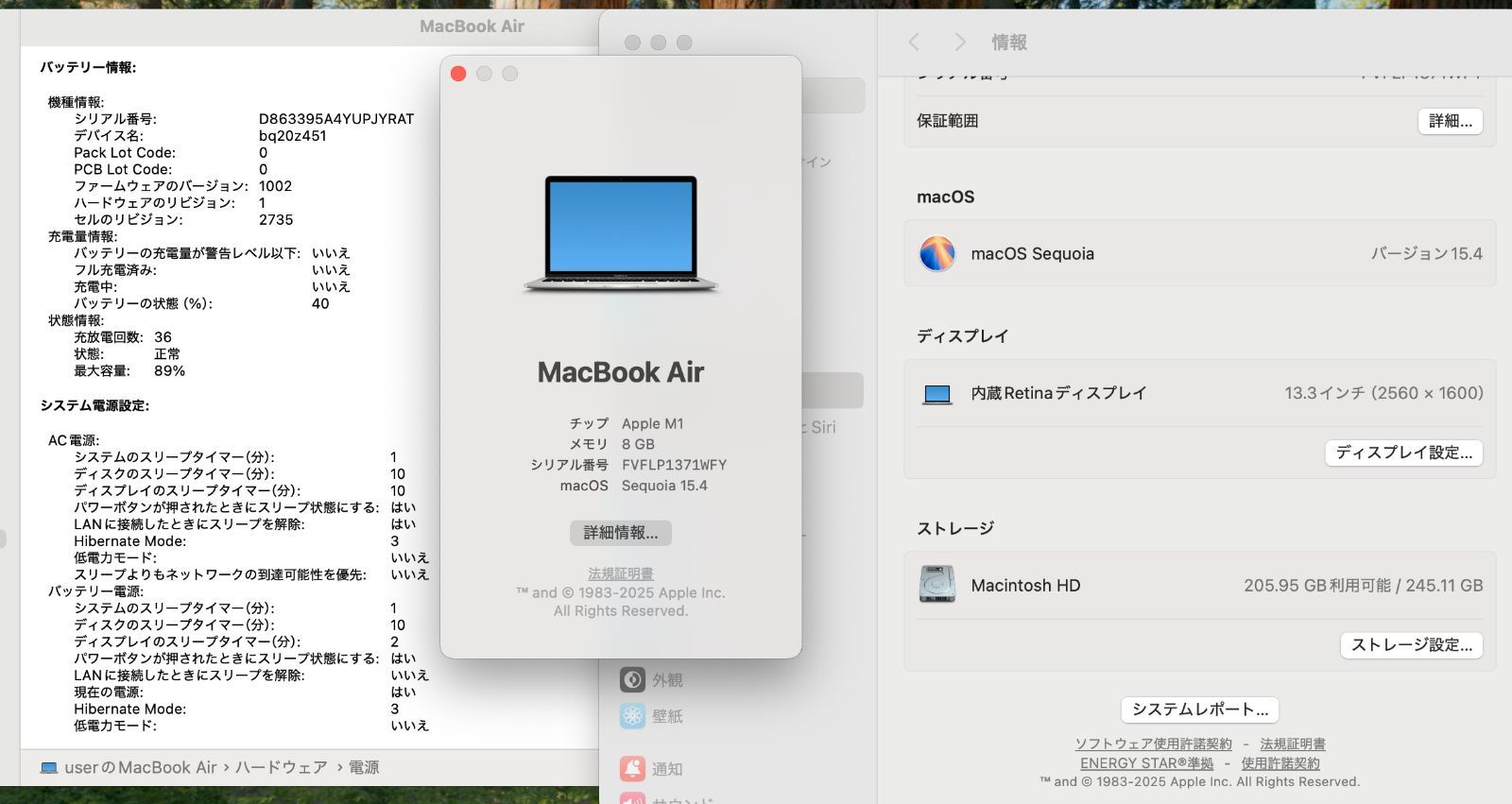Open 使用許諾契約 link

[x=1280, y=763]
